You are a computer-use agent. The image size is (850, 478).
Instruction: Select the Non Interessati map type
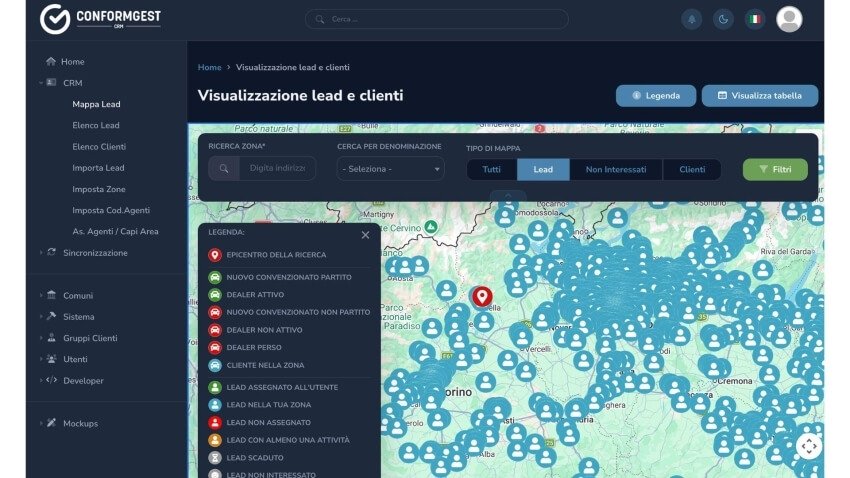point(616,169)
